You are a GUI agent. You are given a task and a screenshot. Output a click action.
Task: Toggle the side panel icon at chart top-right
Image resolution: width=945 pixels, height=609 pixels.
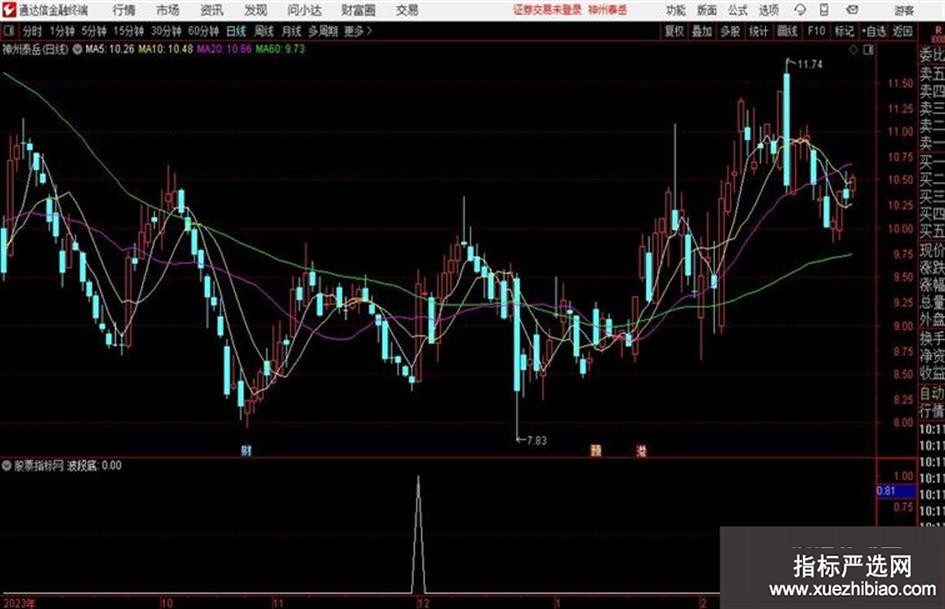(868, 50)
